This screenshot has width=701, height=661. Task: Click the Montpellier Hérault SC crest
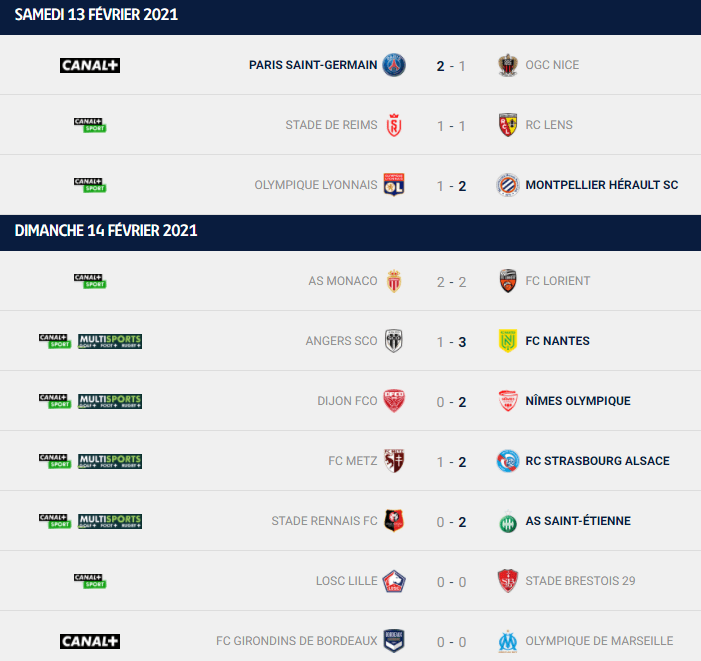tap(508, 185)
